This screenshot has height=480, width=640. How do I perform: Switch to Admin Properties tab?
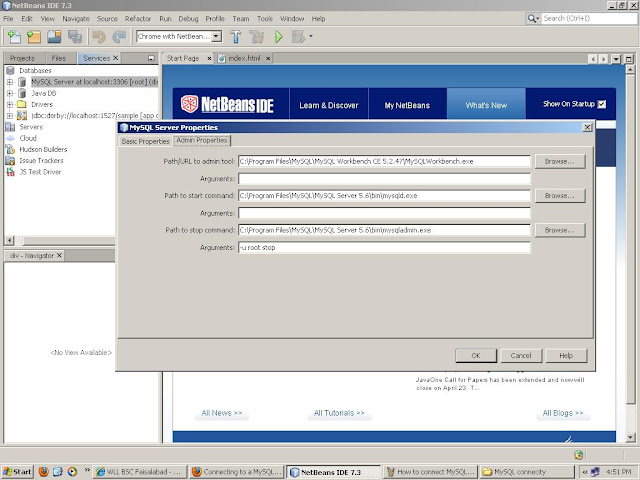click(x=202, y=140)
